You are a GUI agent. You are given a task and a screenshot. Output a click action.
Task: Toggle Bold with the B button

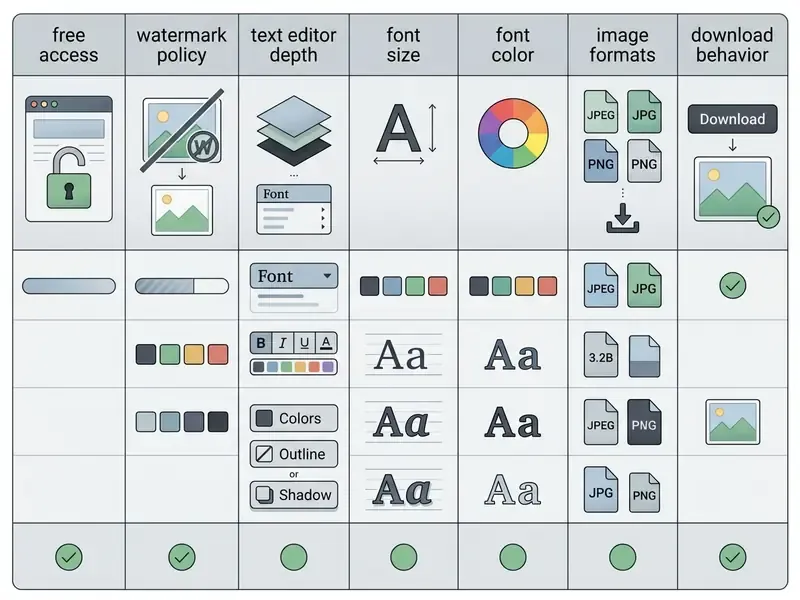[261, 343]
